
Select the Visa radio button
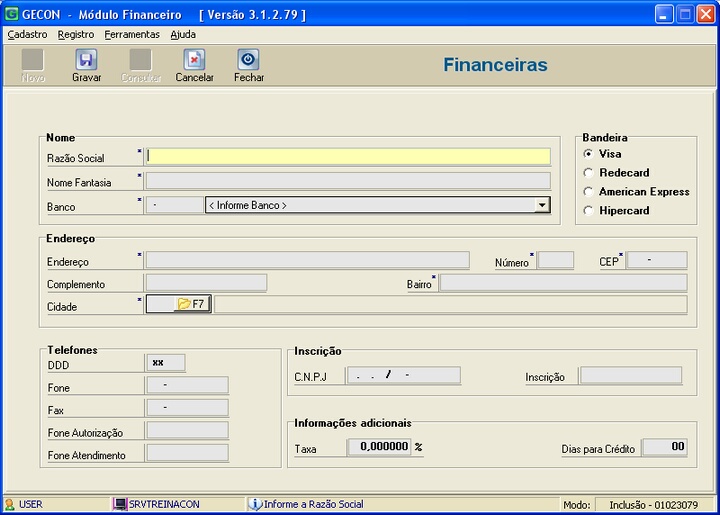point(588,154)
